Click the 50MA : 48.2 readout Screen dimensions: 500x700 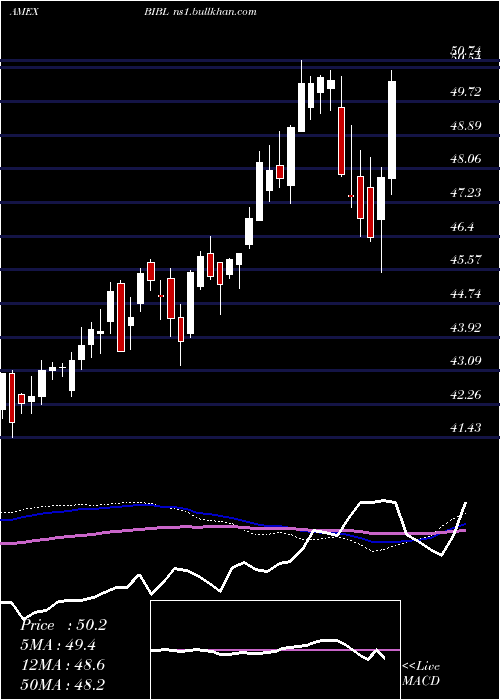tap(63, 684)
